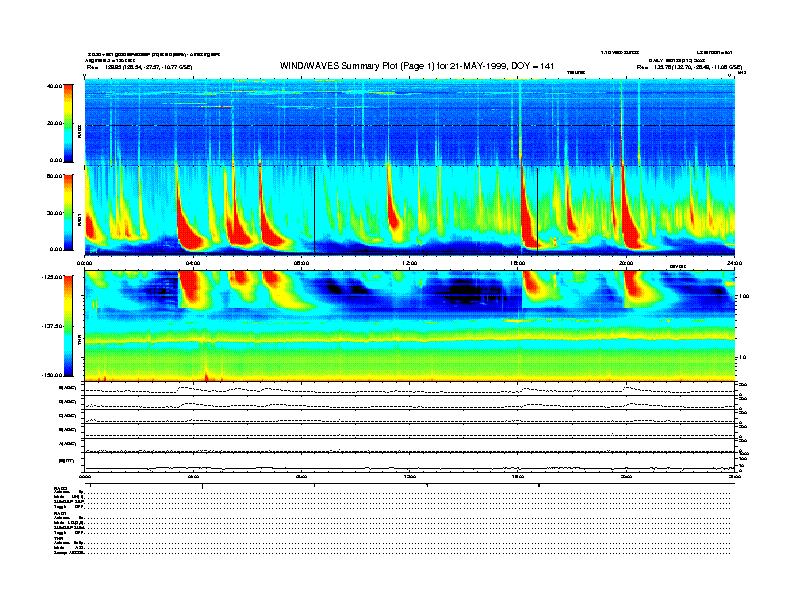Screen dimensions: 792x612
Task: Click 12:00 on the RAD1 time axis
Action: pyautogui.click(x=410, y=263)
